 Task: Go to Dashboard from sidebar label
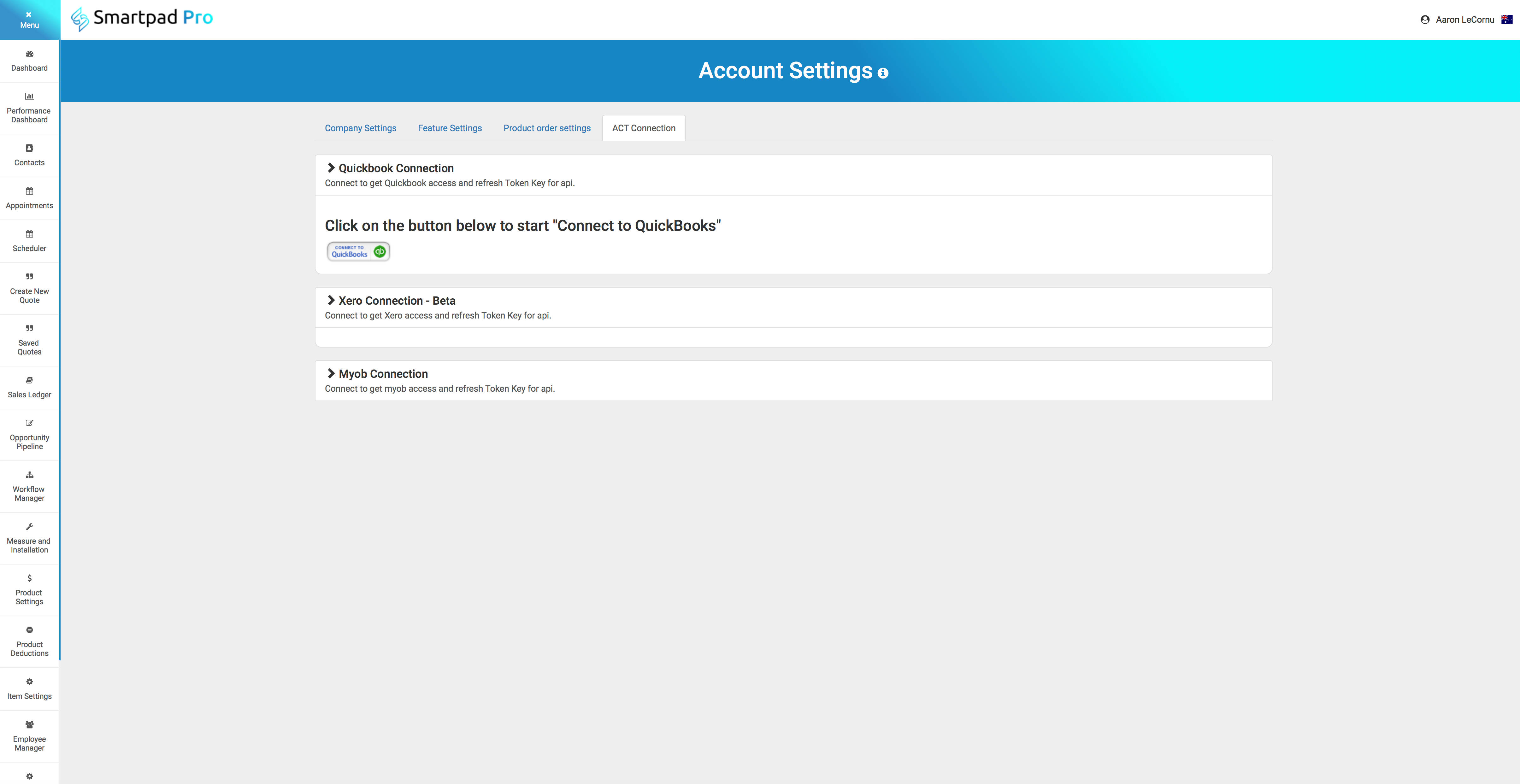[x=30, y=68]
